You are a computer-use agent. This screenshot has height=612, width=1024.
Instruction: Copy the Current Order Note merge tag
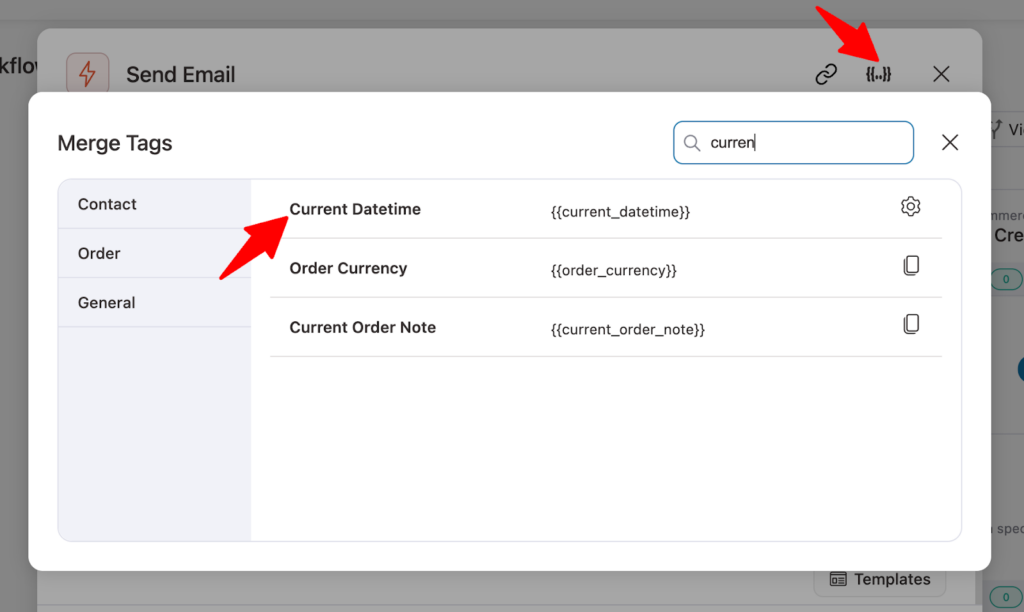click(x=910, y=325)
